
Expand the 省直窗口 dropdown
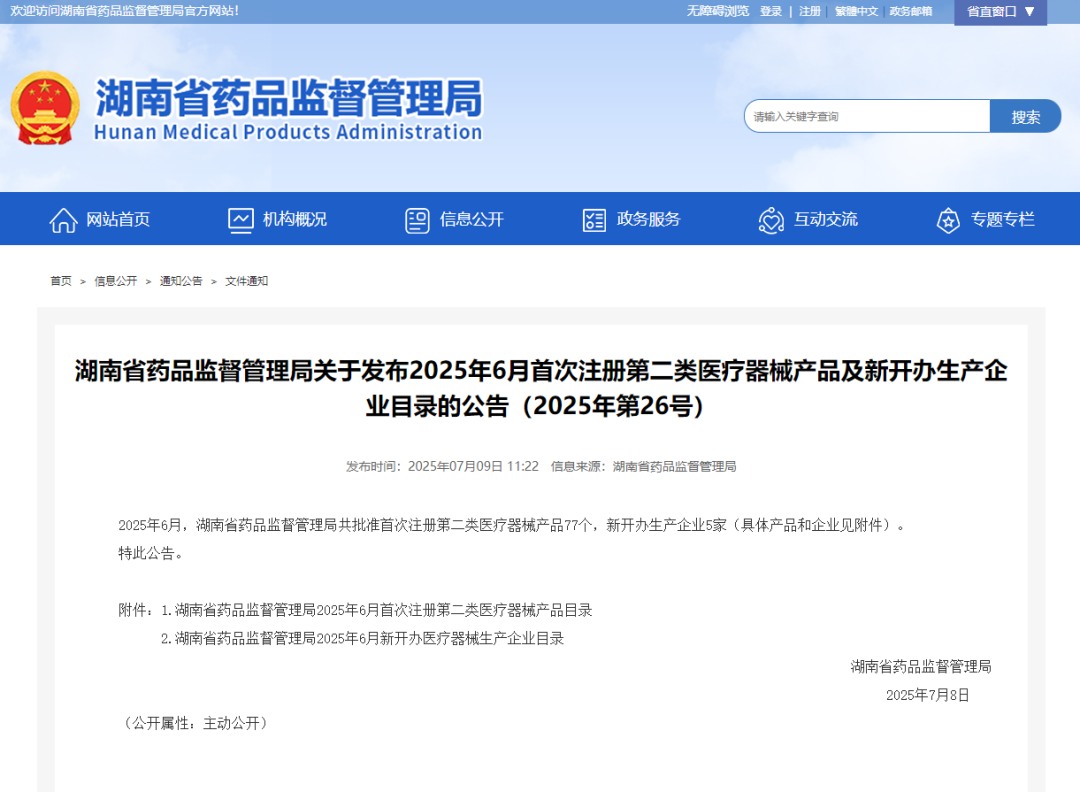coord(1000,12)
